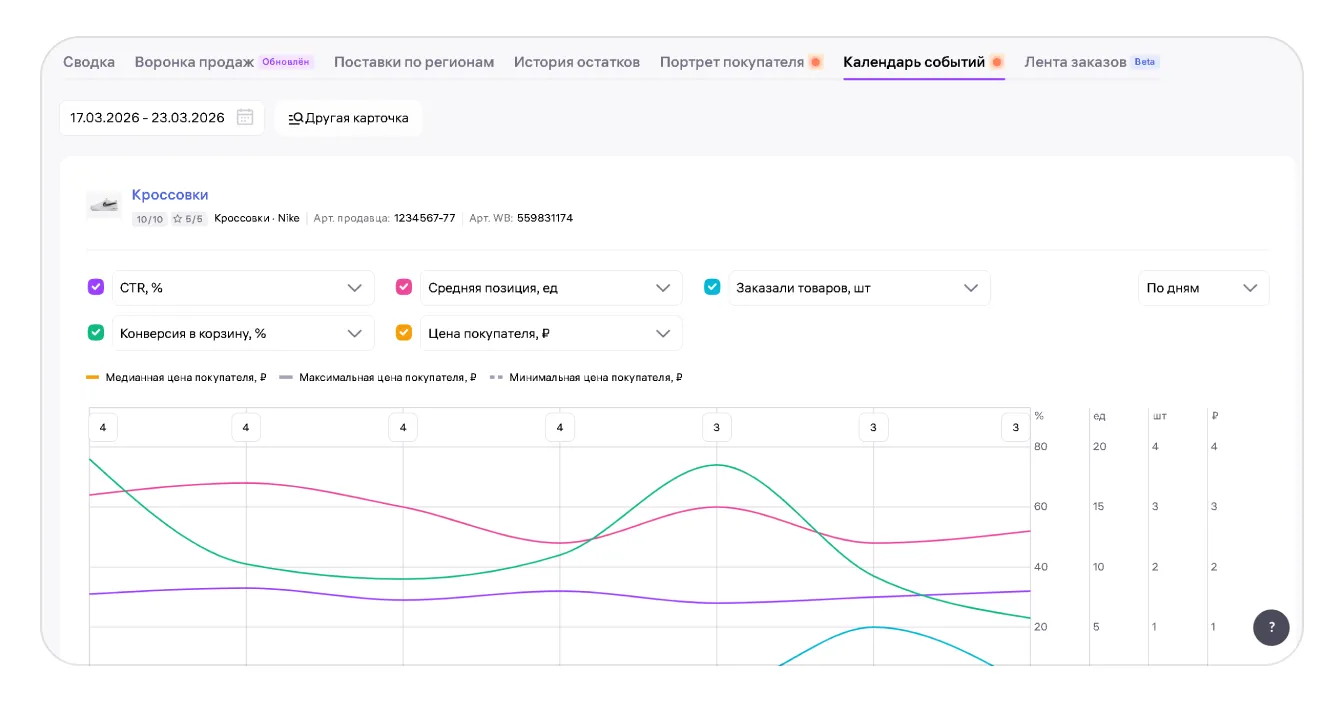Click the Кроссовки product link
Screen dimensions: 1344x702
point(170,195)
